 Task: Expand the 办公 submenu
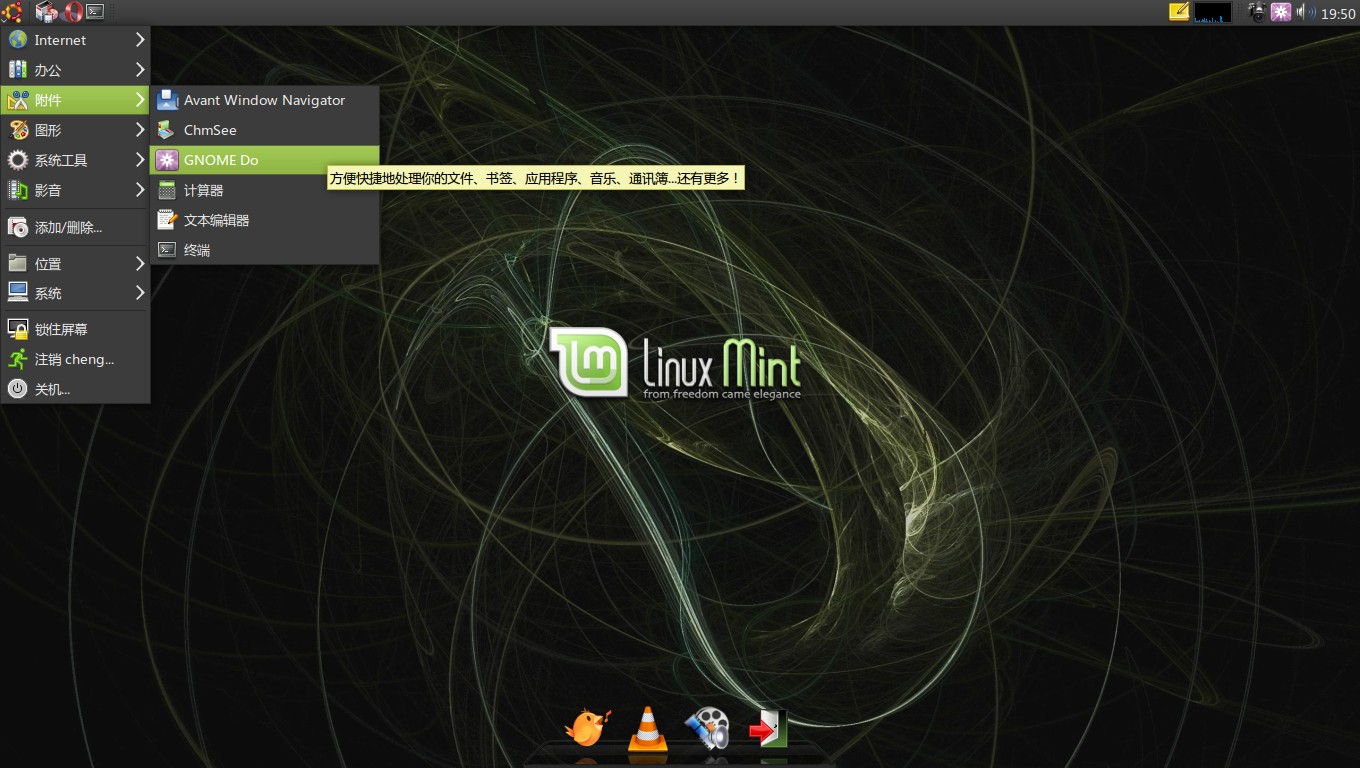76,70
